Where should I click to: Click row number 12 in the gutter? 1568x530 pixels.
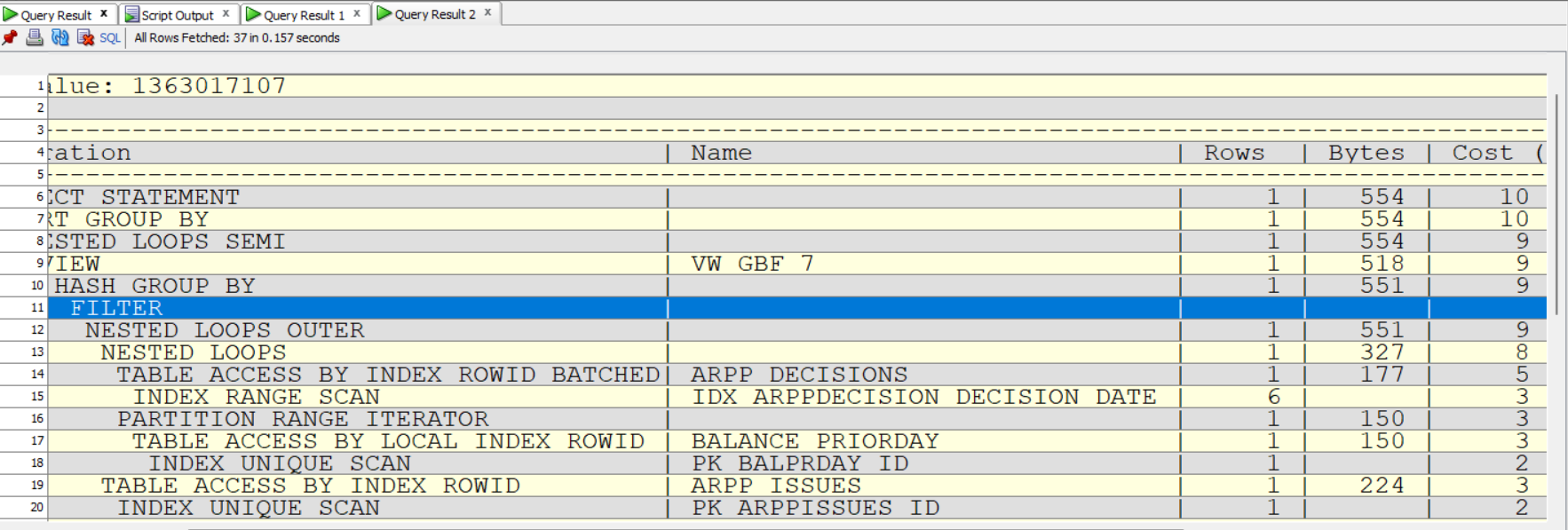[36, 330]
